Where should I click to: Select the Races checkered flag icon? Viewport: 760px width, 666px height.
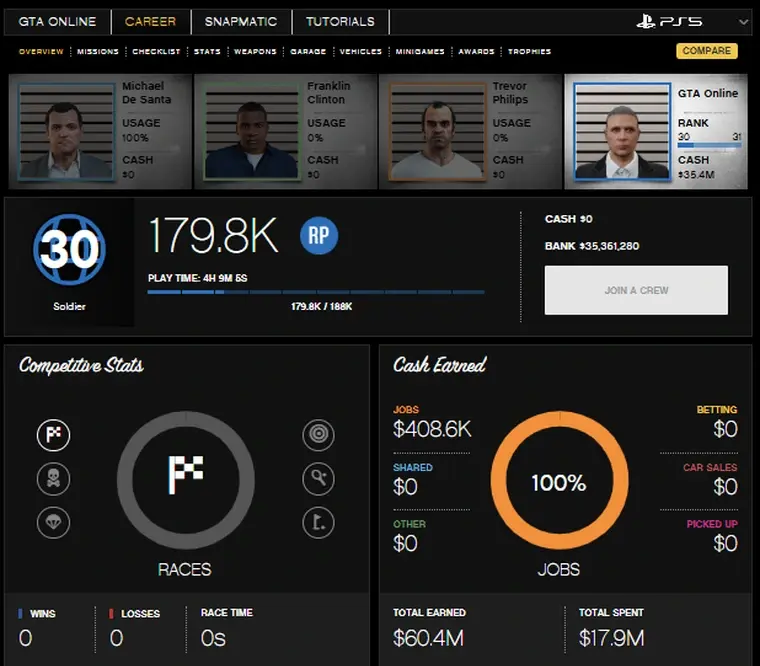pyautogui.click(x=53, y=435)
